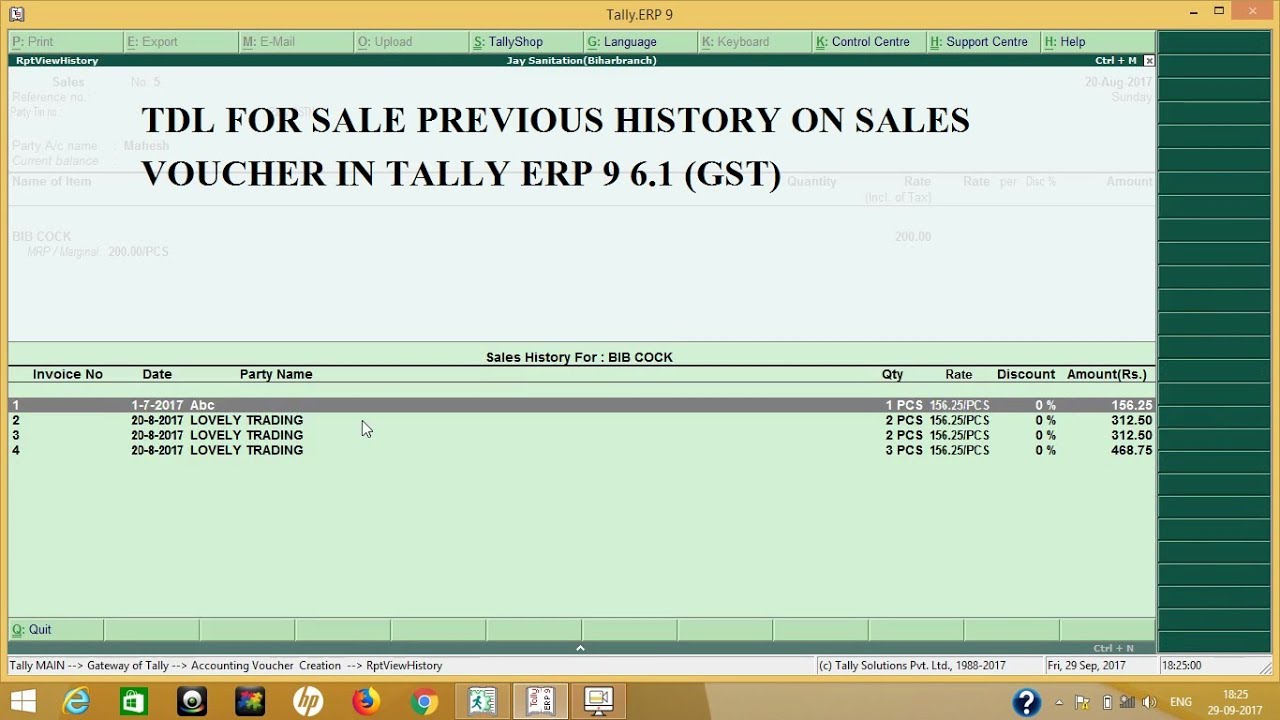This screenshot has width=1280, height=720.
Task: Click the K: Keyboard button
Action: [756, 42]
